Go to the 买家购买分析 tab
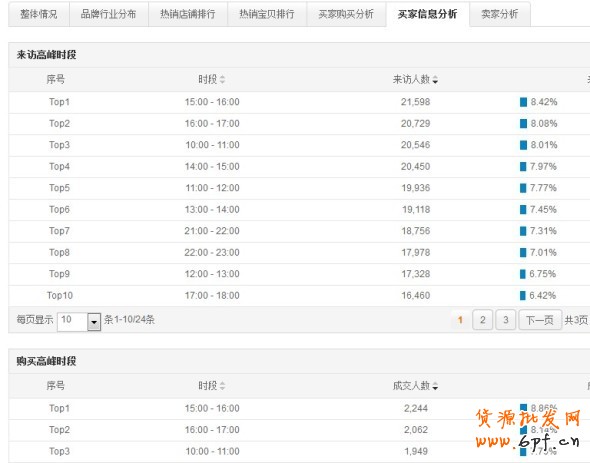The width and height of the screenshot is (590, 463). click(346, 14)
